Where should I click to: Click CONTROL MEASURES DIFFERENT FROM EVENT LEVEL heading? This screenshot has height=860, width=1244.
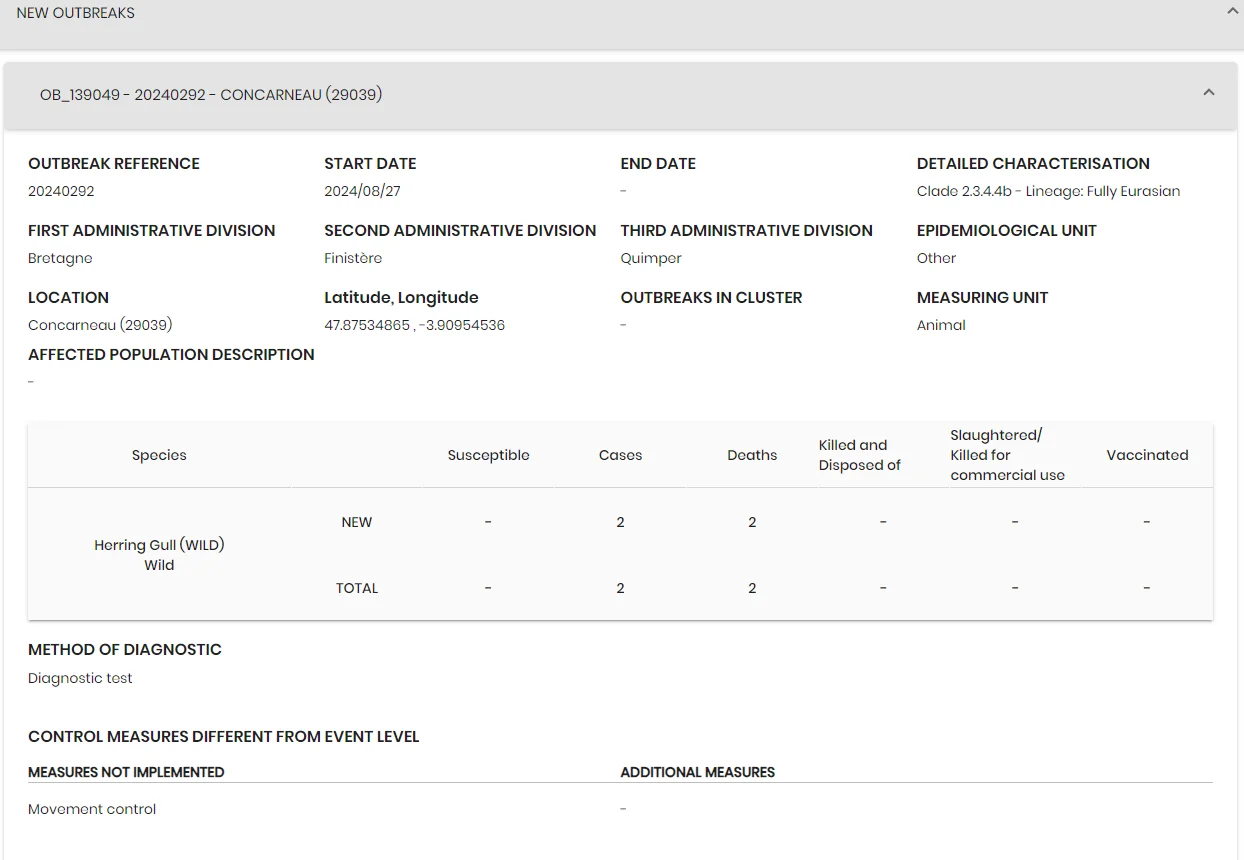click(223, 737)
